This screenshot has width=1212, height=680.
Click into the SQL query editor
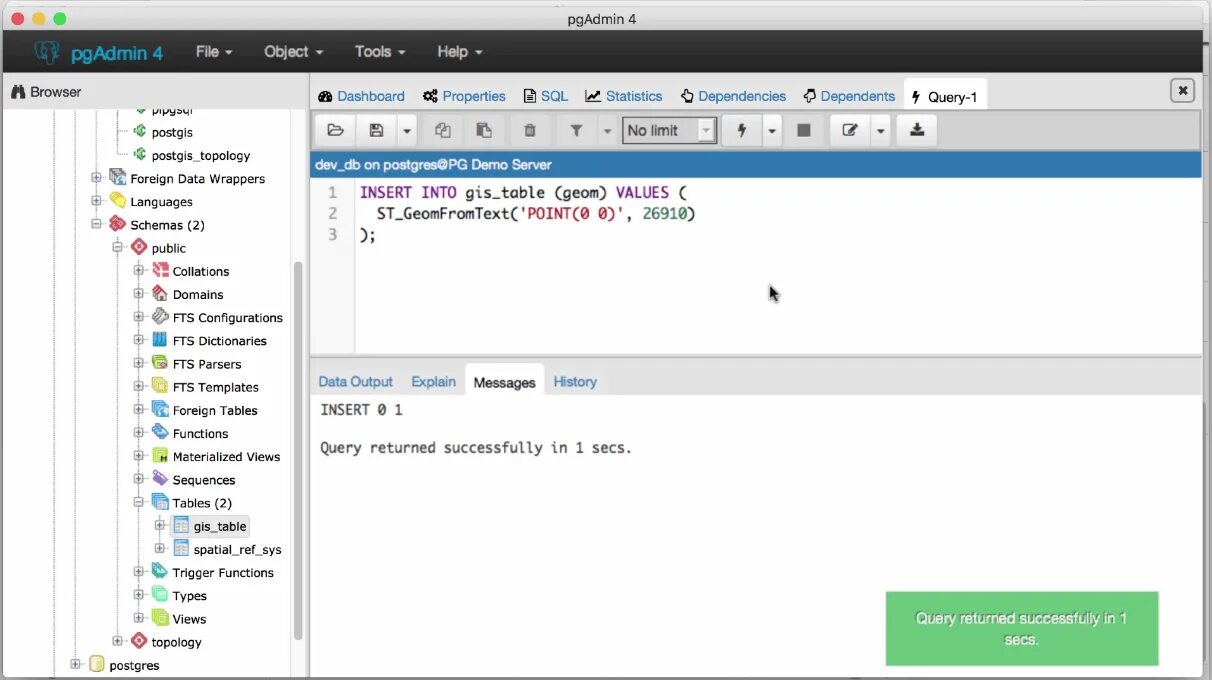(x=778, y=268)
